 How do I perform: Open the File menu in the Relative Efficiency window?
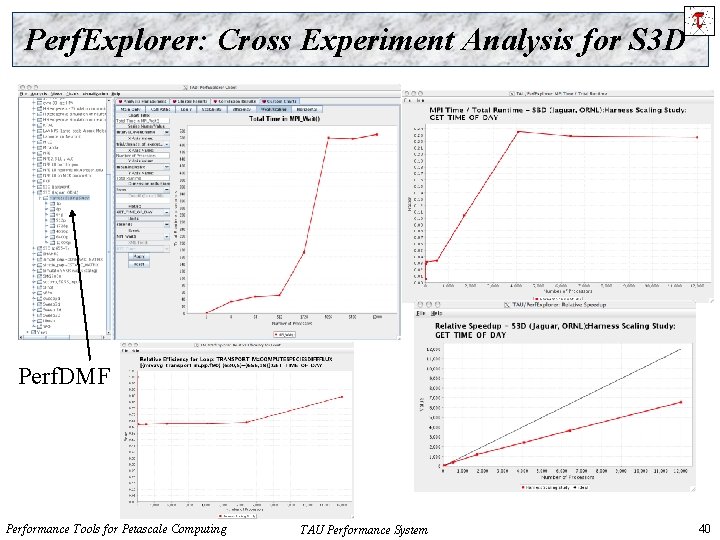[125, 351]
